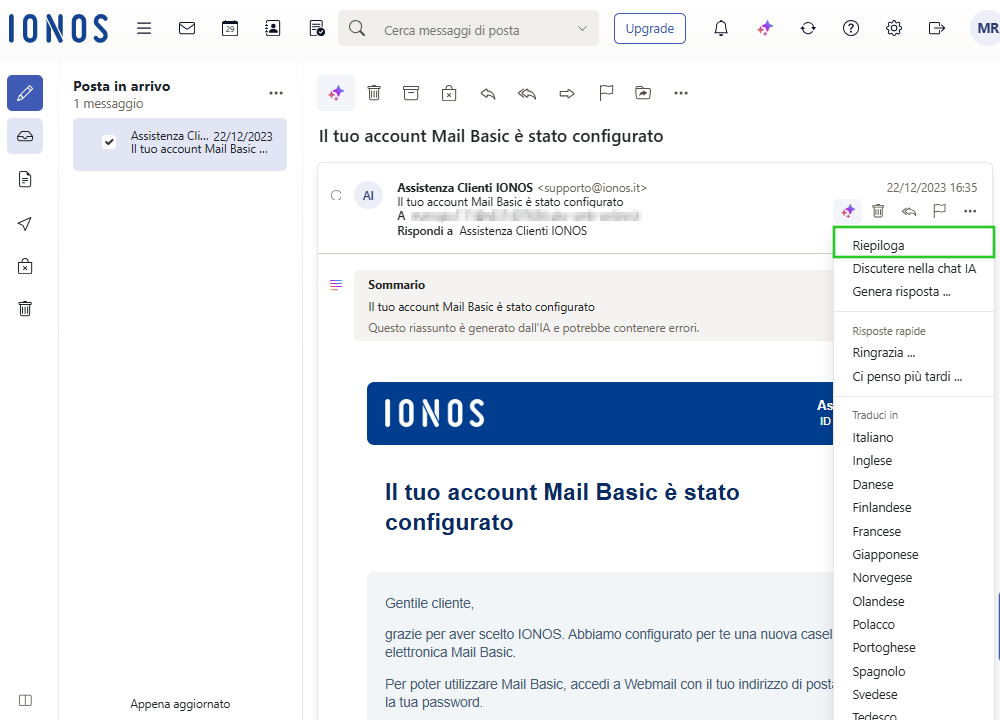Screen dimensions: 1000x720
Task: Expand the search options dropdown arrow
Action: point(582,29)
